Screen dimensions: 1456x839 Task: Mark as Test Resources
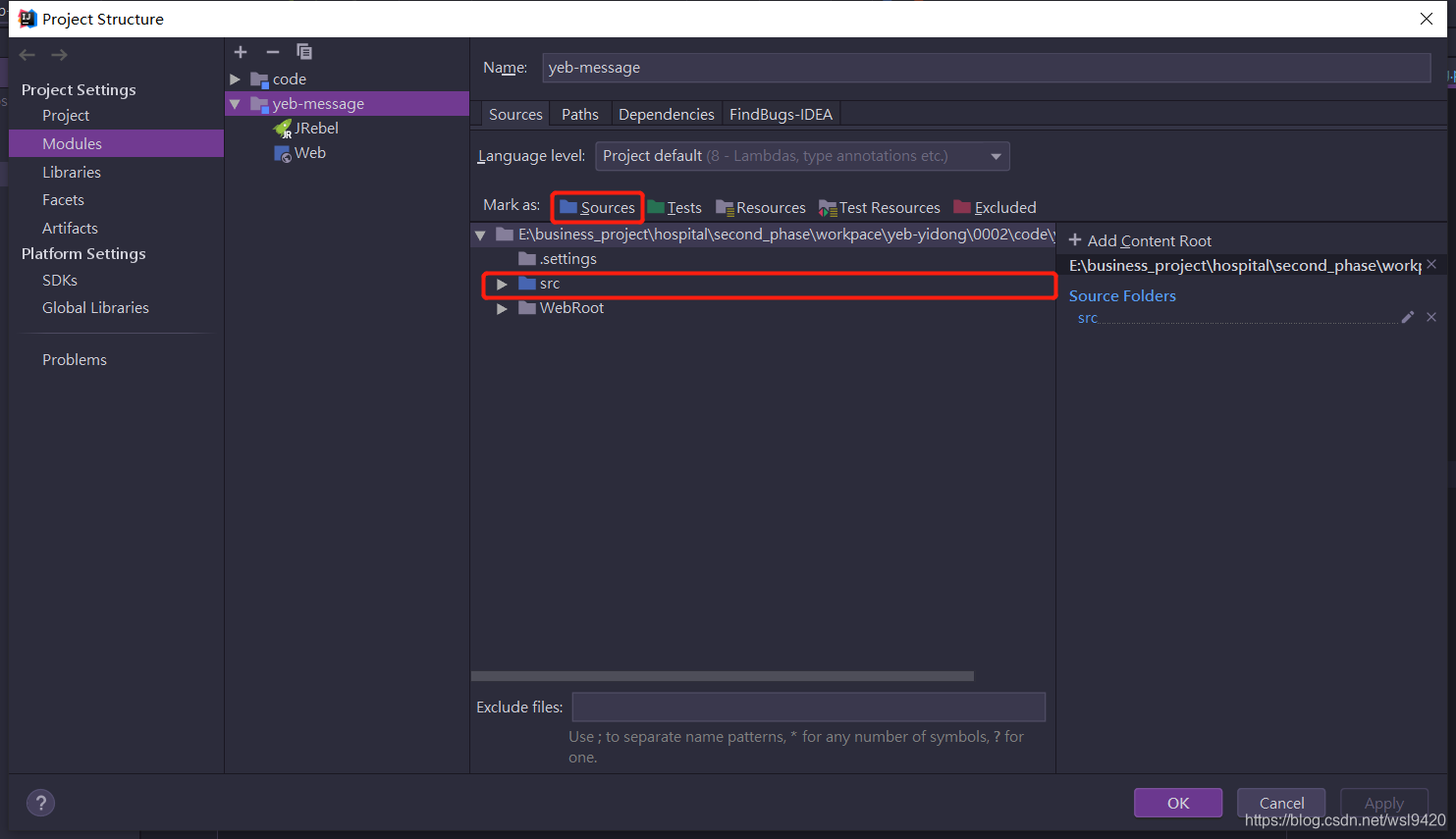point(880,207)
